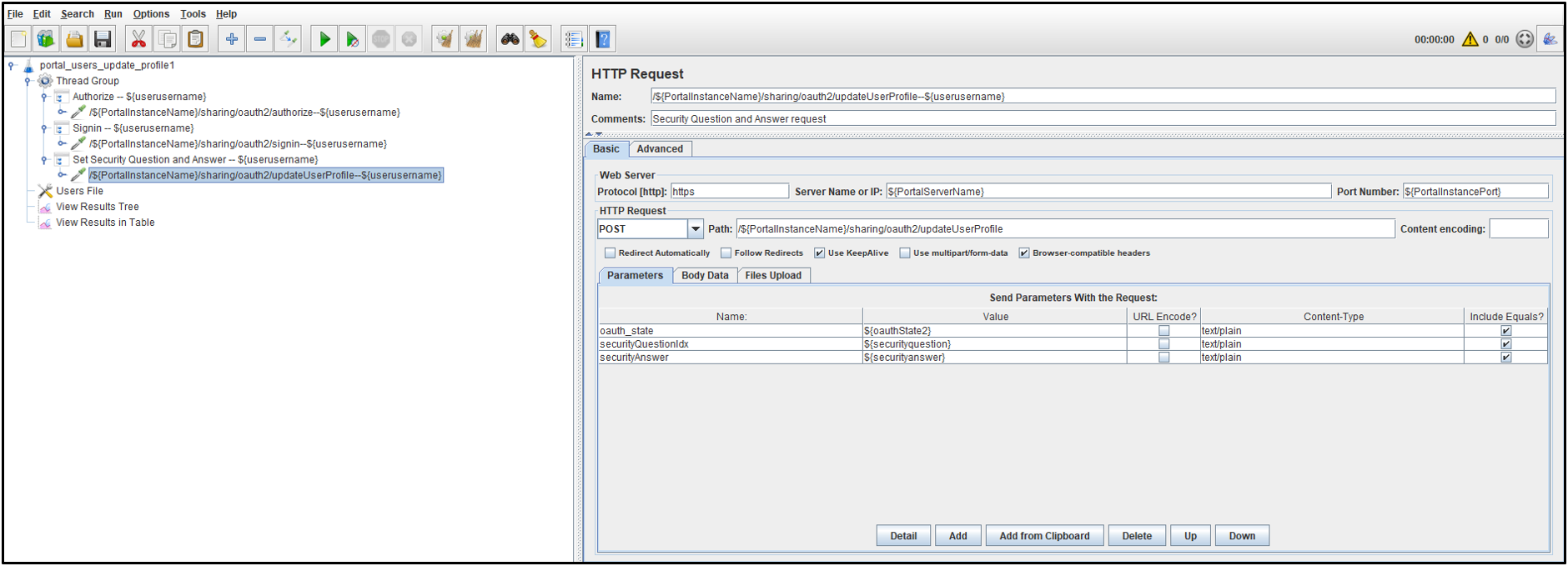Start the test with green play icon
Image resolution: width=1568 pixels, height=566 pixels.
pos(324,39)
